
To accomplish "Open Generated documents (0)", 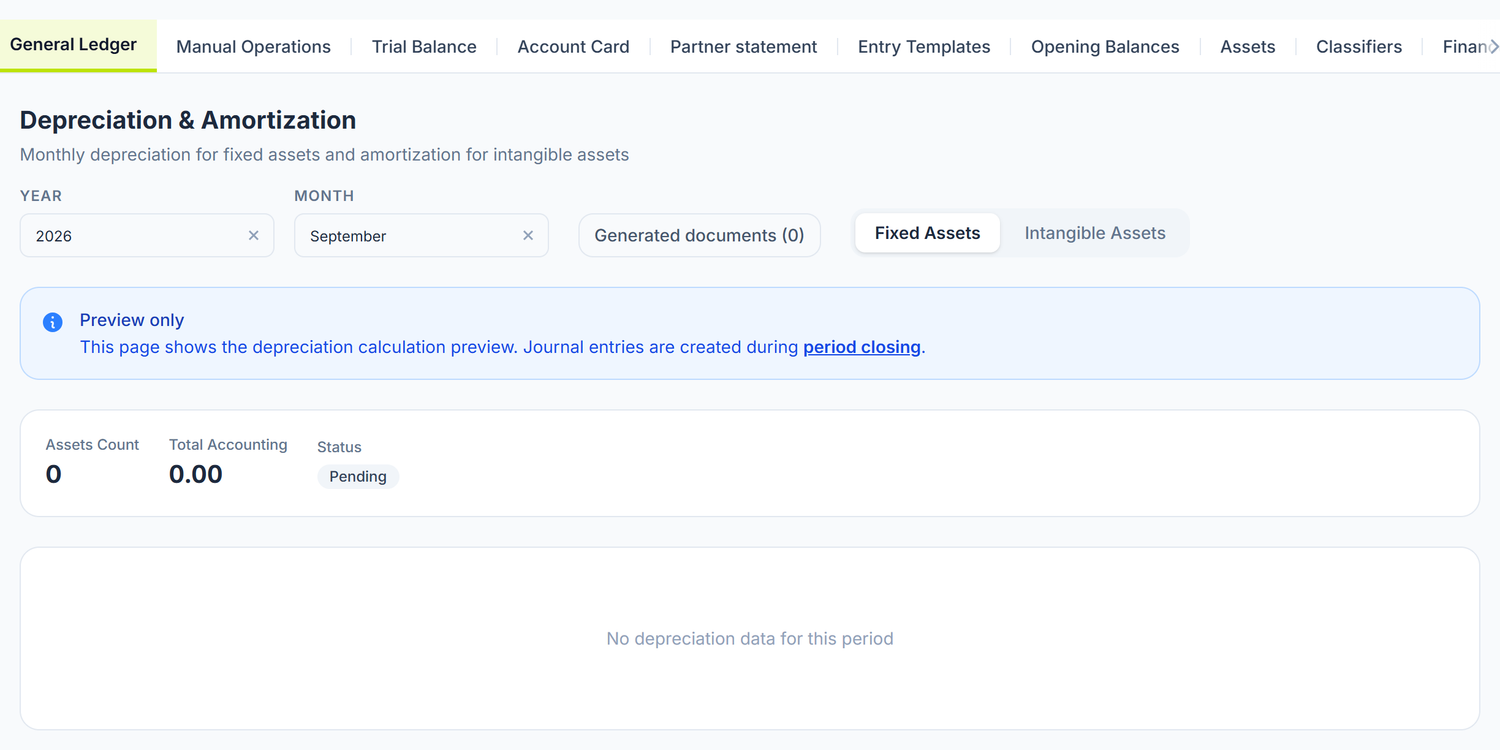I will pos(699,235).
